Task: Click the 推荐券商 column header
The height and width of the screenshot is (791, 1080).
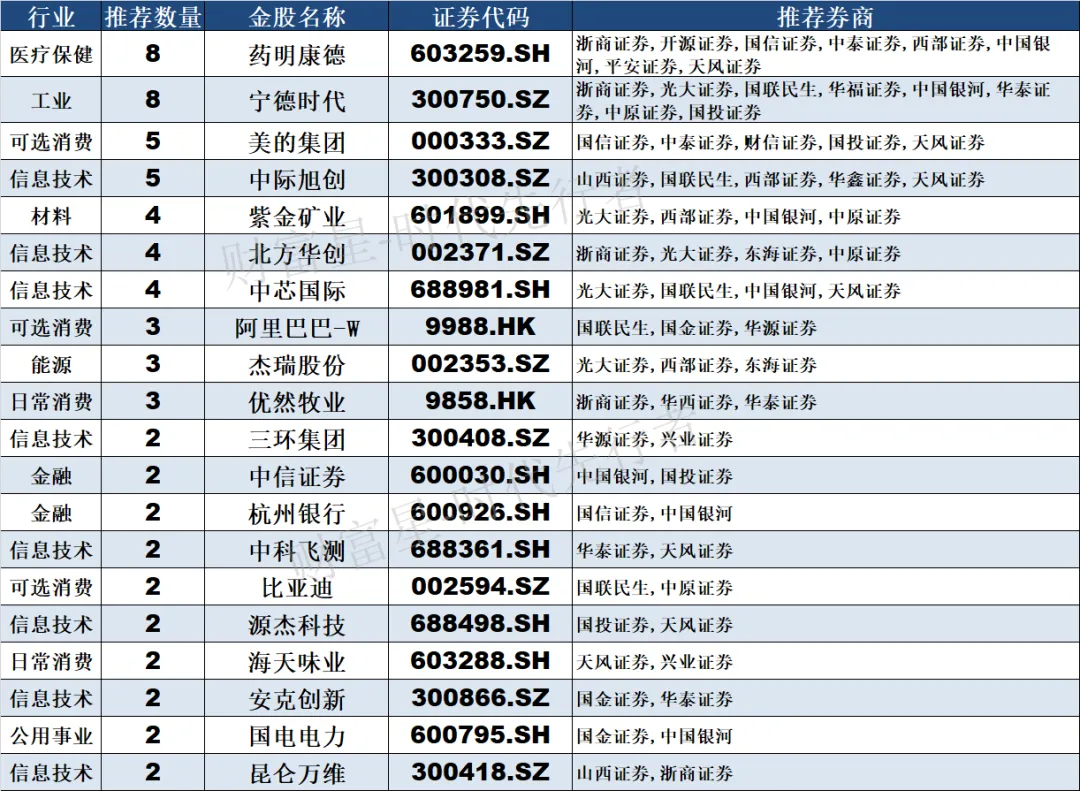Action: point(825,16)
